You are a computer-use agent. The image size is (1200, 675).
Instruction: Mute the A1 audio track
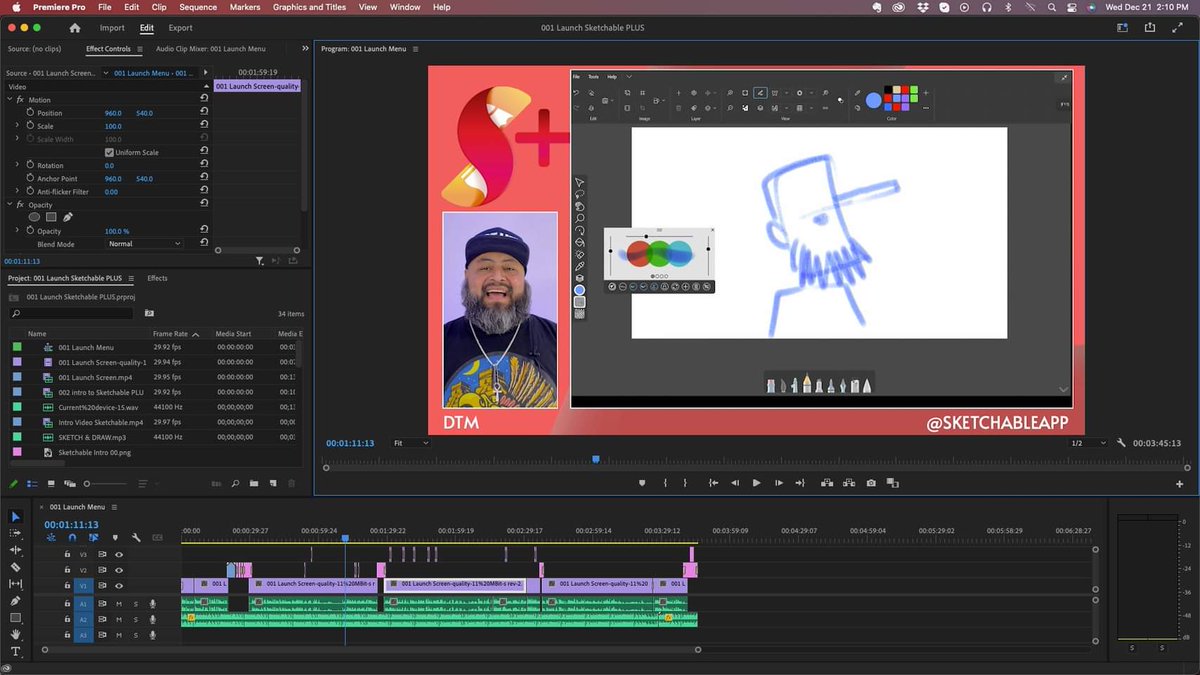(x=119, y=604)
